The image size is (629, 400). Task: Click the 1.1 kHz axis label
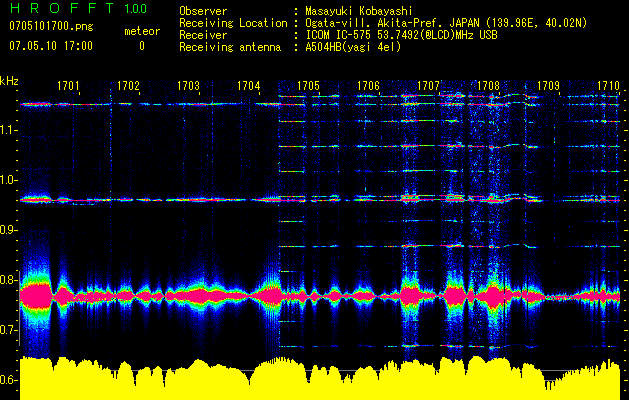8,130
